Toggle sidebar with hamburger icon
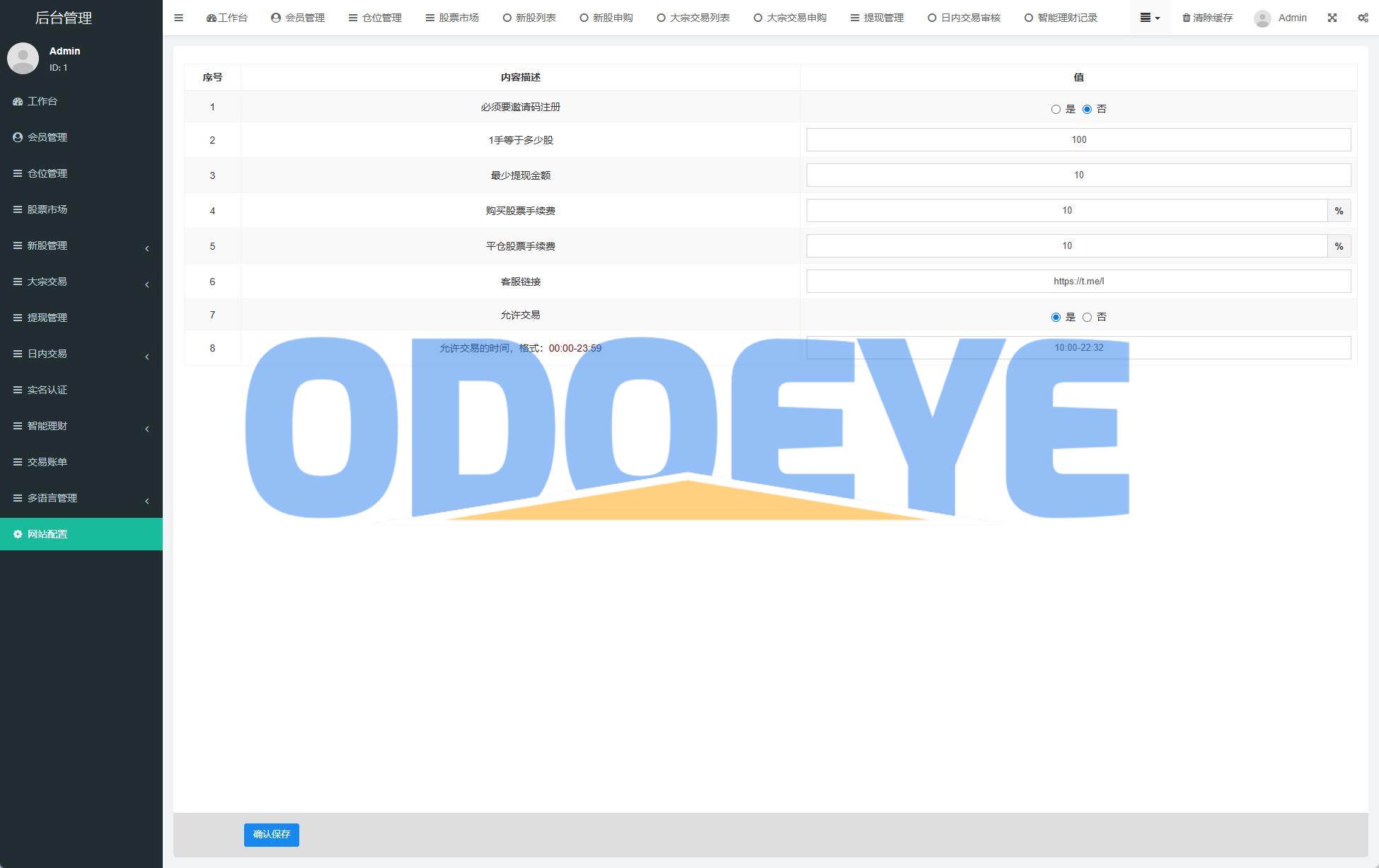Image resolution: width=1379 pixels, height=868 pixels. pos(178,18)
